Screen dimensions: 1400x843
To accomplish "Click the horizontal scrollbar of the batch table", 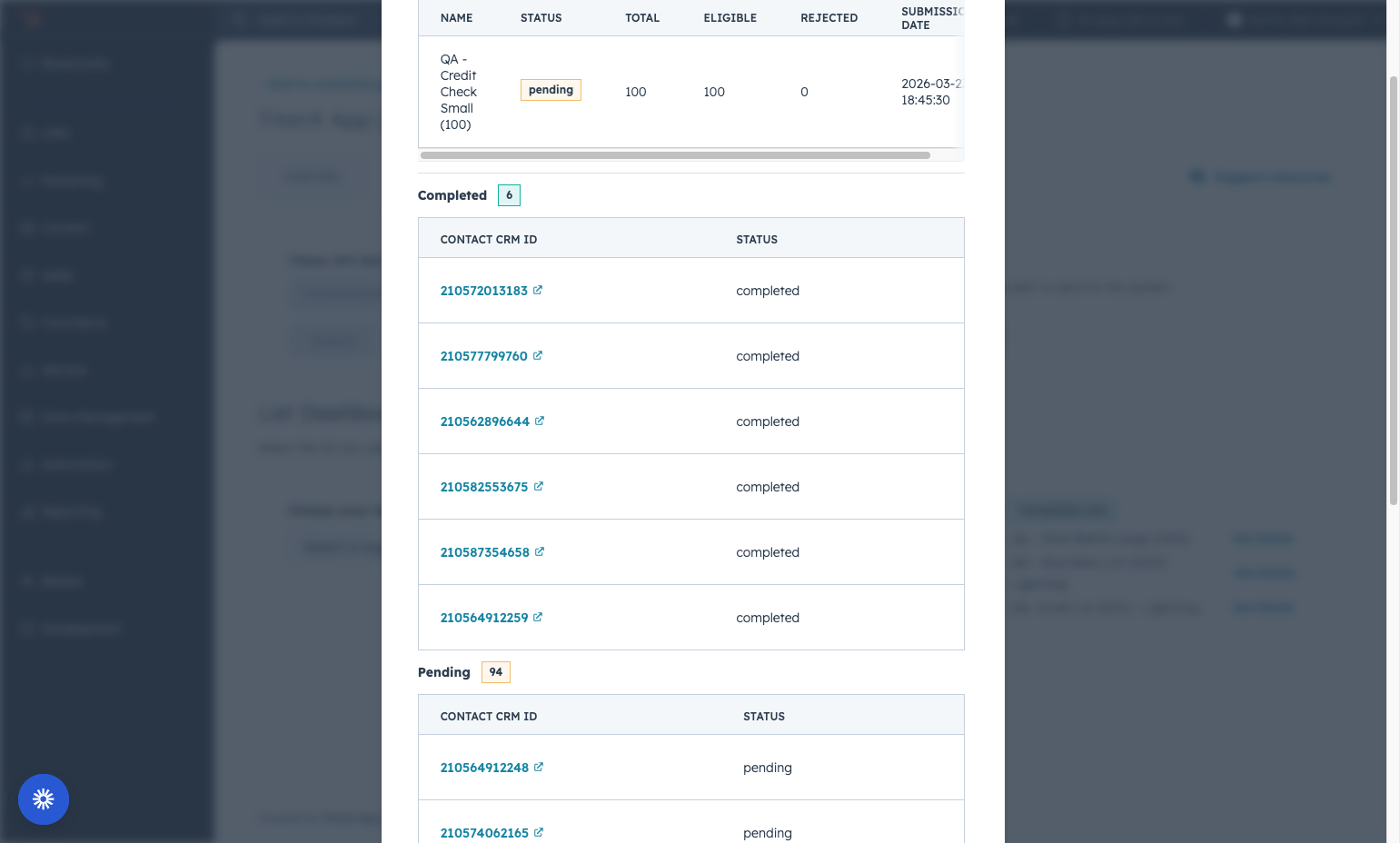I will (675, 155).
